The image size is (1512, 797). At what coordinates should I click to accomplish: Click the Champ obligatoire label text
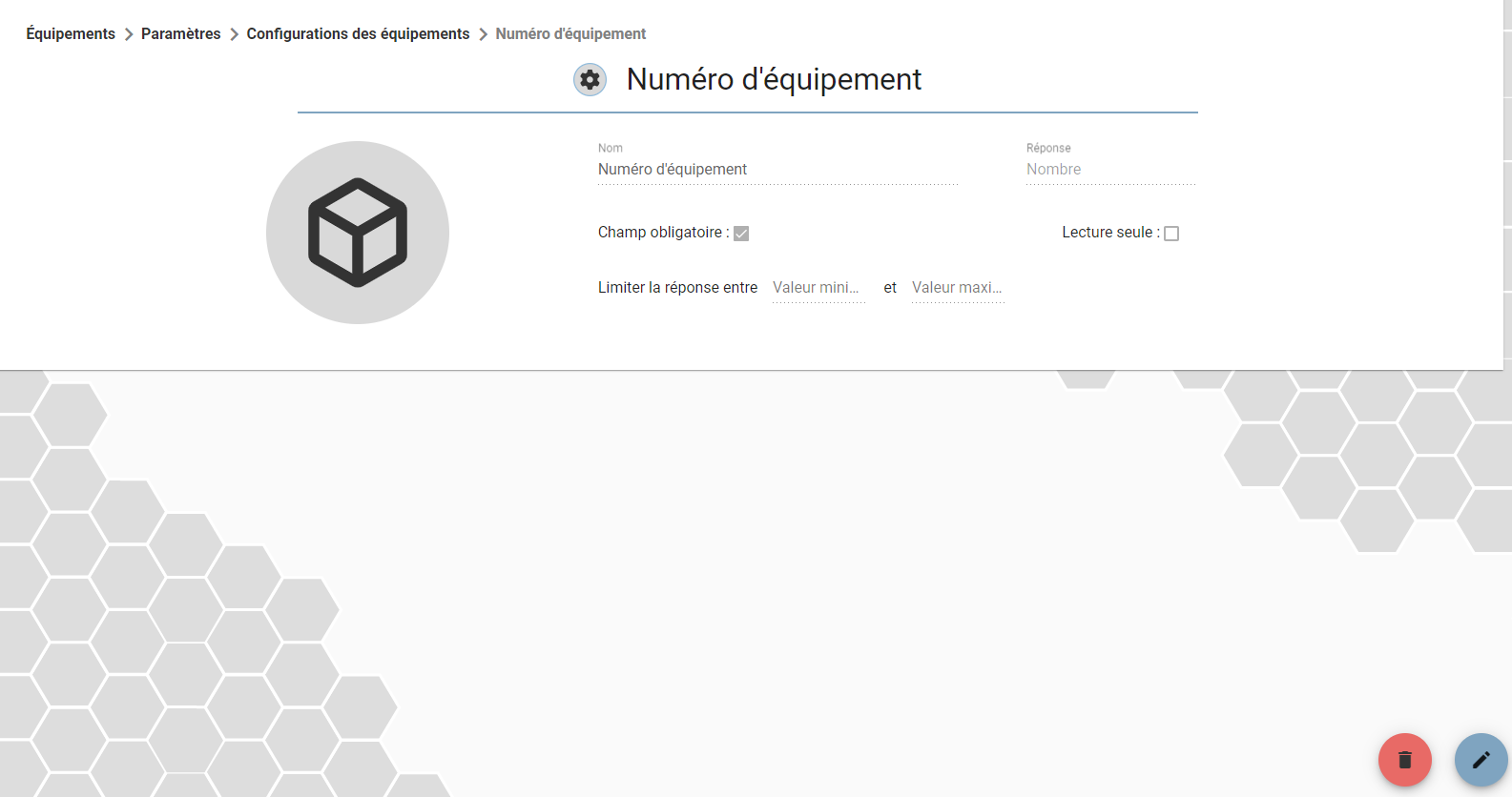click(x=663, y=233)
